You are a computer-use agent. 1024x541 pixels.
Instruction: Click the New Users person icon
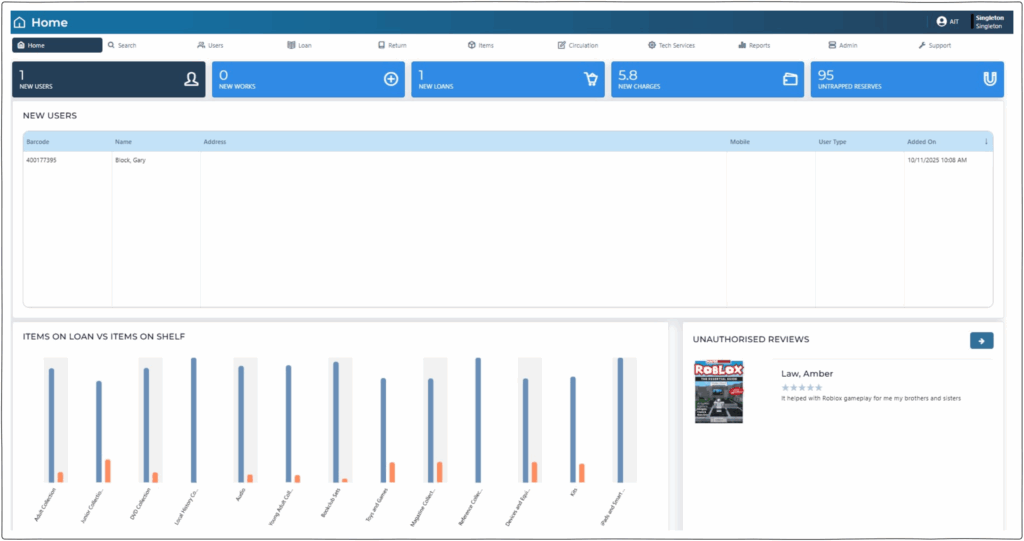click(x=191, y=79)
